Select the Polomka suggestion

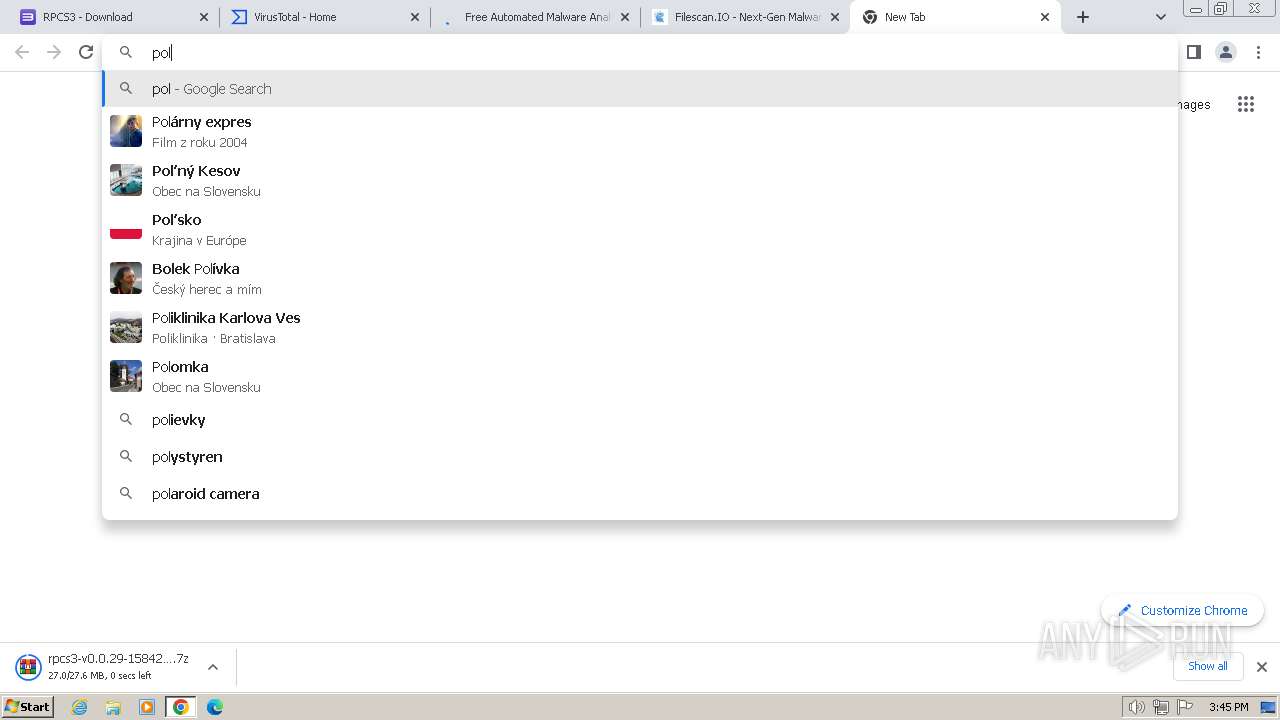(640, 376)
